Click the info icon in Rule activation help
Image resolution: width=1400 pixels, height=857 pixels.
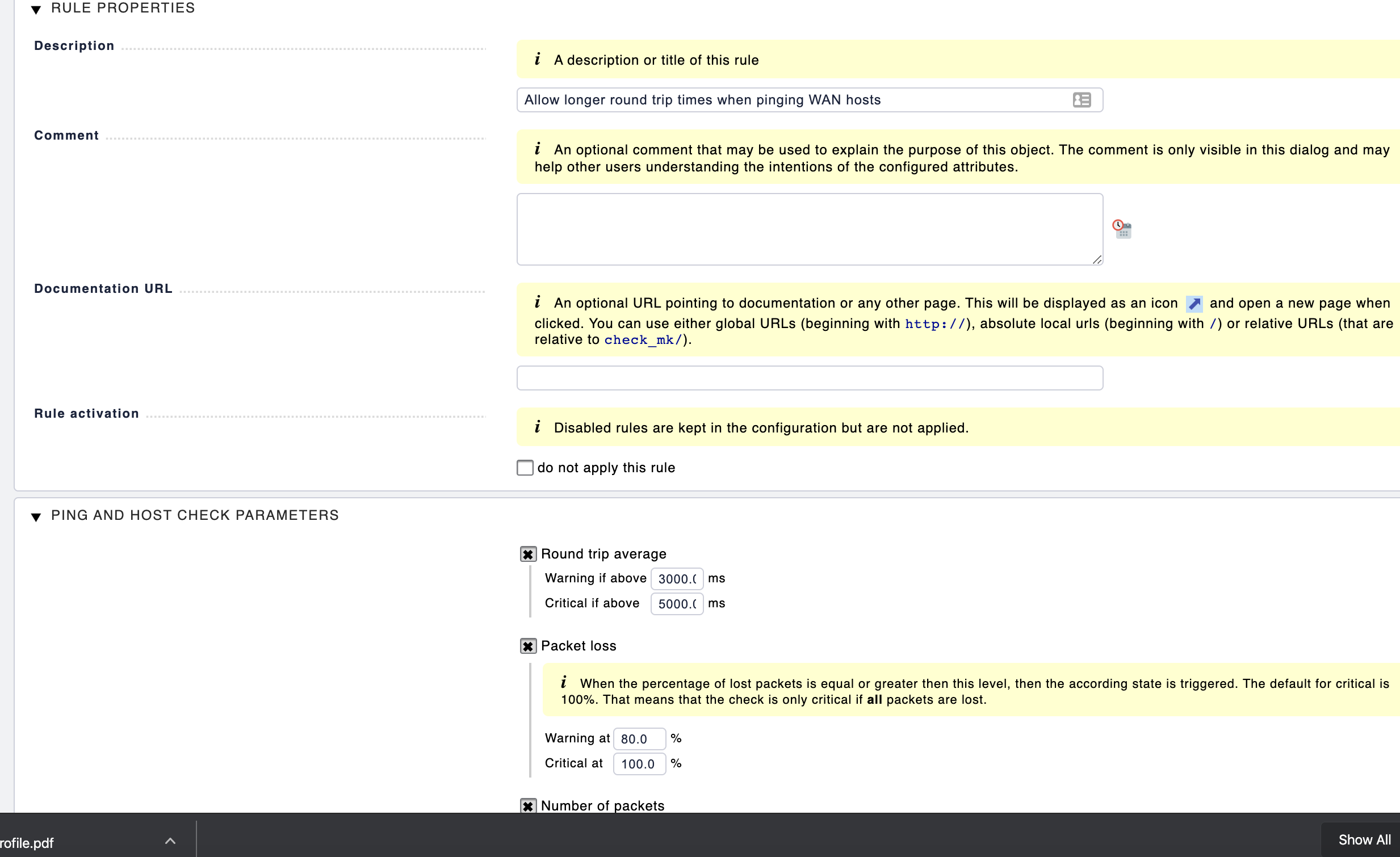point(538,427)
